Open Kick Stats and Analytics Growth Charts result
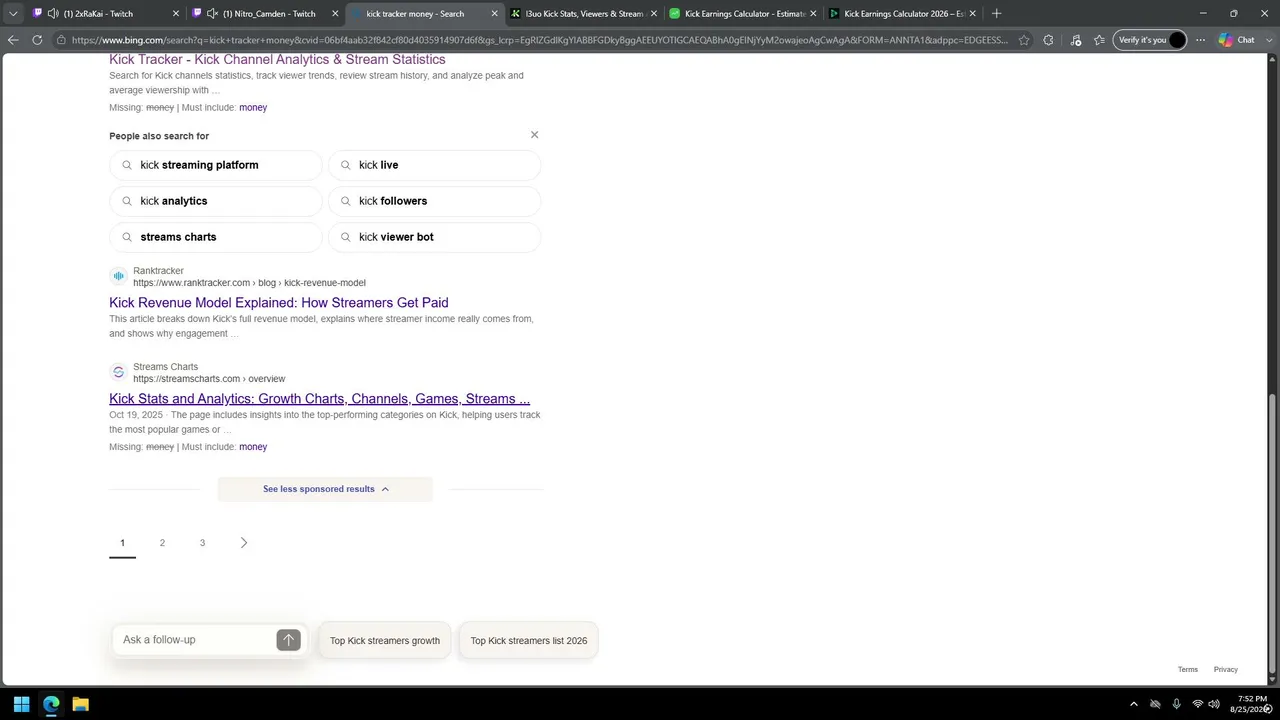This screenshot has height=720, width=1280. click(319, 399)
